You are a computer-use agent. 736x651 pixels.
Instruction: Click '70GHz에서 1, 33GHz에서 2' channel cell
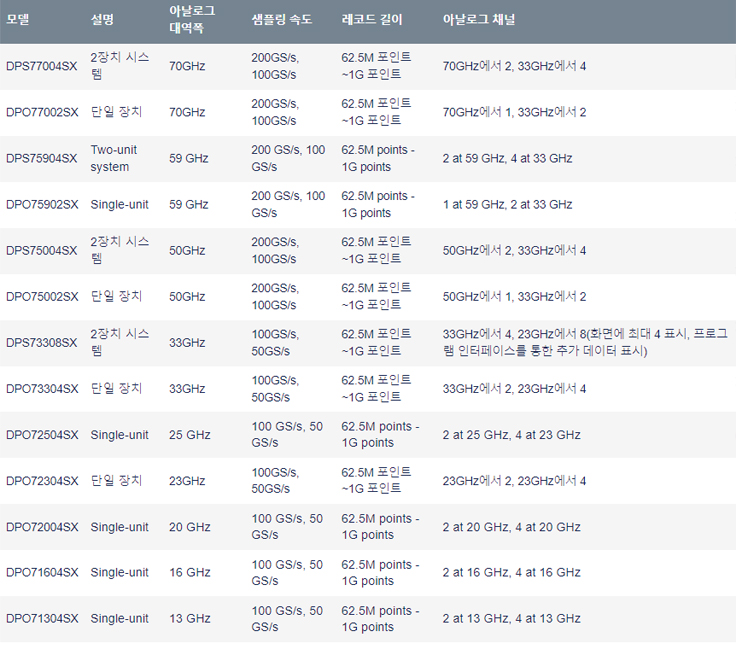[514, 112]
